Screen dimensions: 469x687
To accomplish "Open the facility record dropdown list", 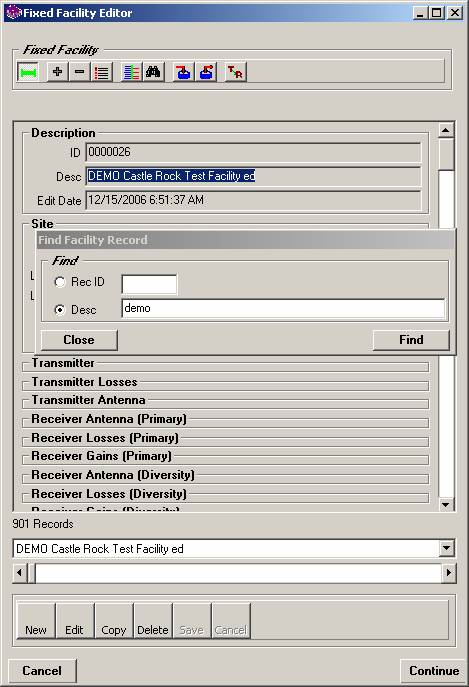I will tap(447, 548).
